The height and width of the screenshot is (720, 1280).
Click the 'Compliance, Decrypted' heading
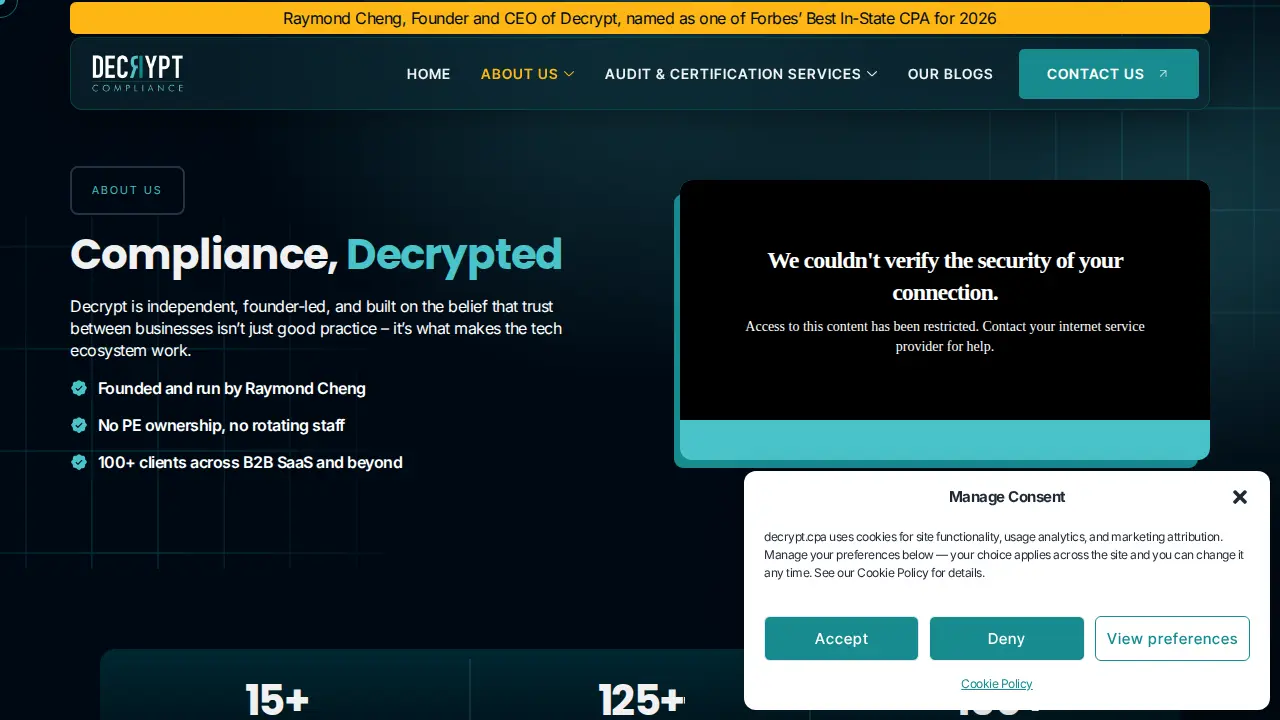pos(316,254)
